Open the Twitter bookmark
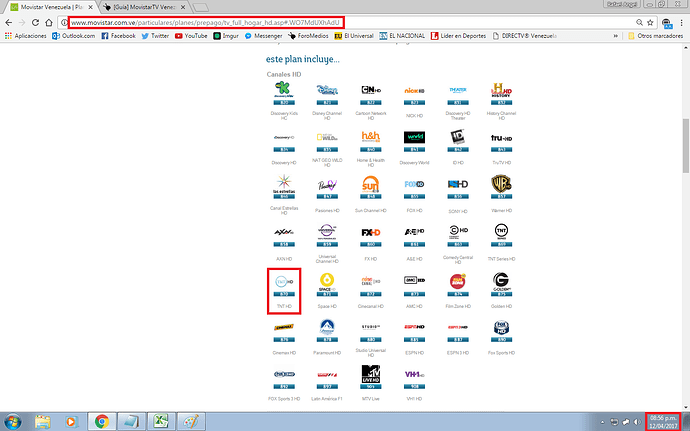 coord(155,36)
